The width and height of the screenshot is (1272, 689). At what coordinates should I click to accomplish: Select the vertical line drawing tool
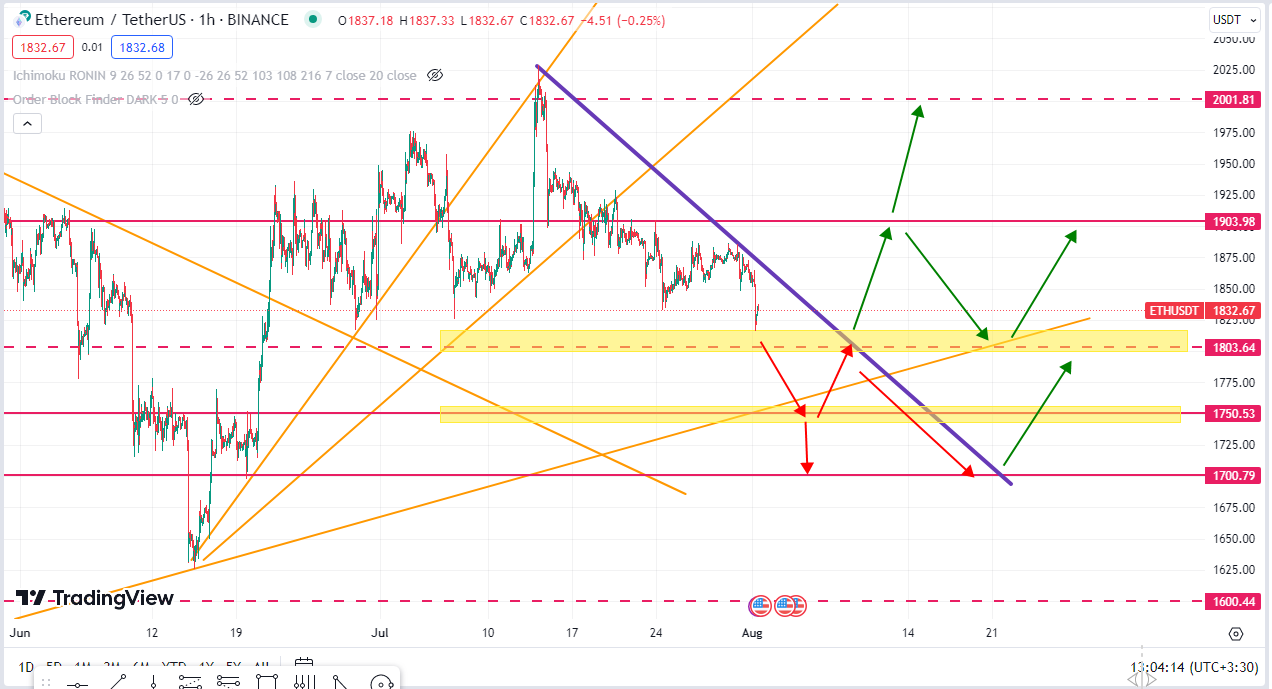click(x=153, y=682)
